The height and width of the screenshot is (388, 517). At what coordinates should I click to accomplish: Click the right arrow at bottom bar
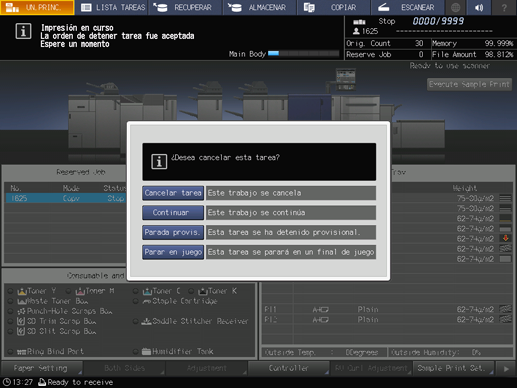(506, 369)
